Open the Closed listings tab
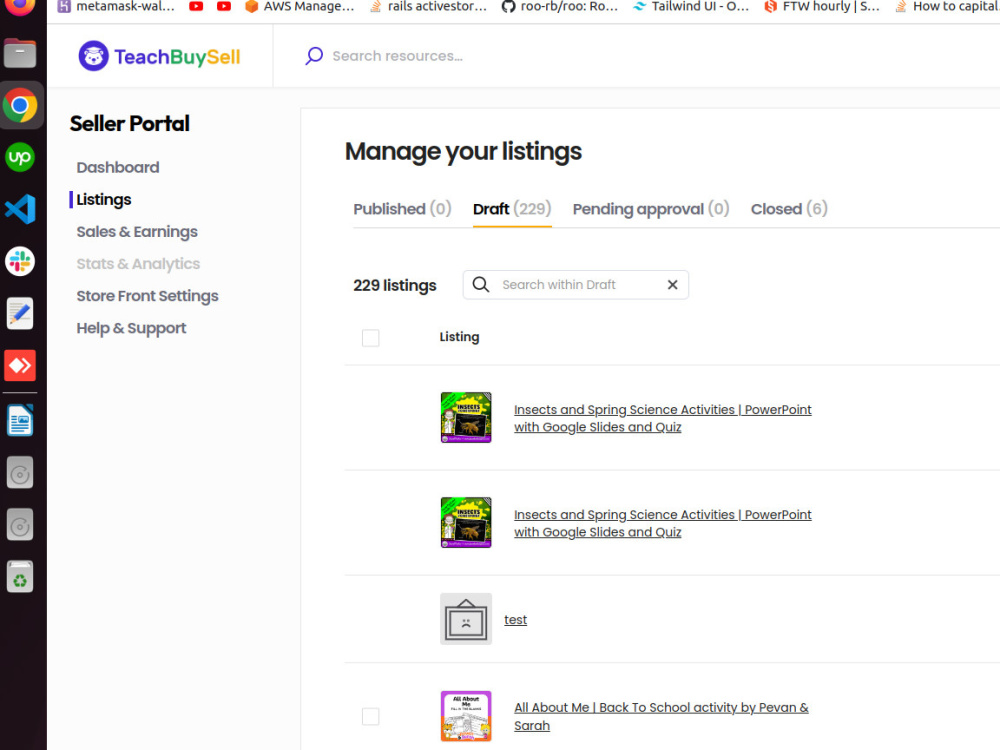Screen dimensions: 1000x750 (x=789, y=209)
